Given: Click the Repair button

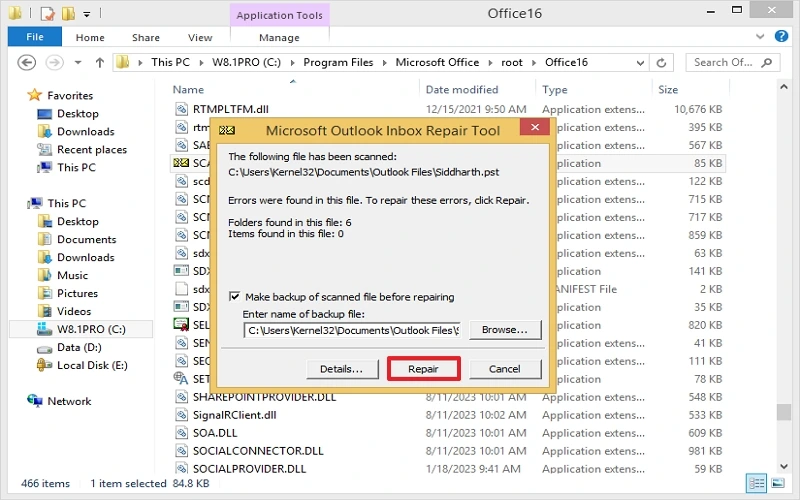Looking at the screenshot, I should (423, 369).
